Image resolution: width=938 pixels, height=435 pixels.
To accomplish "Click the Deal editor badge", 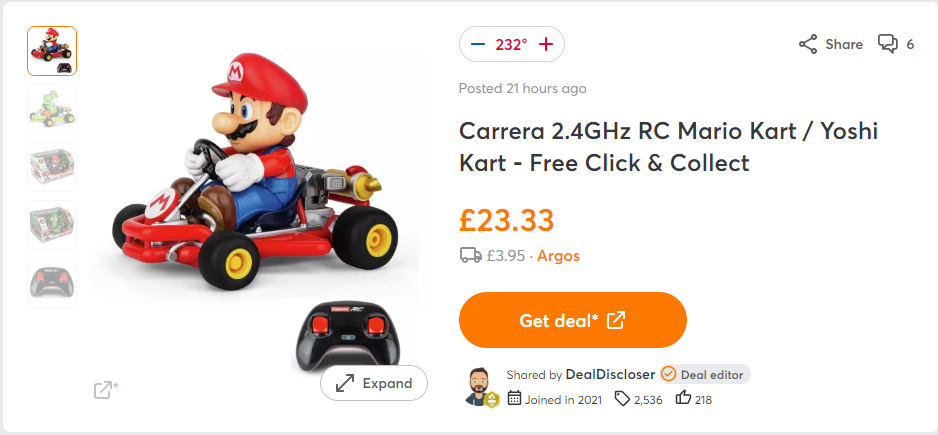I will pyautogui.click(x=705, y=374).
